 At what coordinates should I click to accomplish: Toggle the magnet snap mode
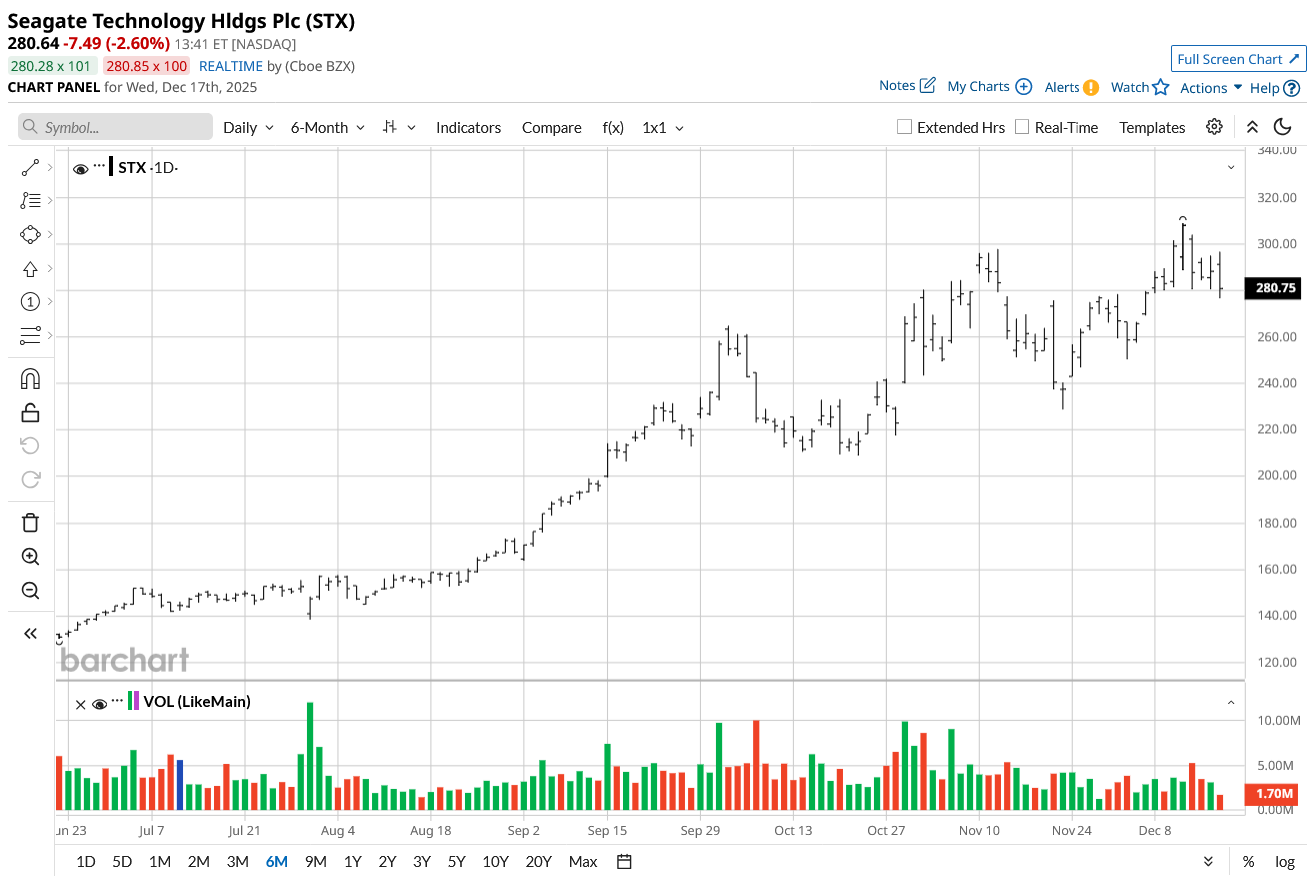point(30,379)
